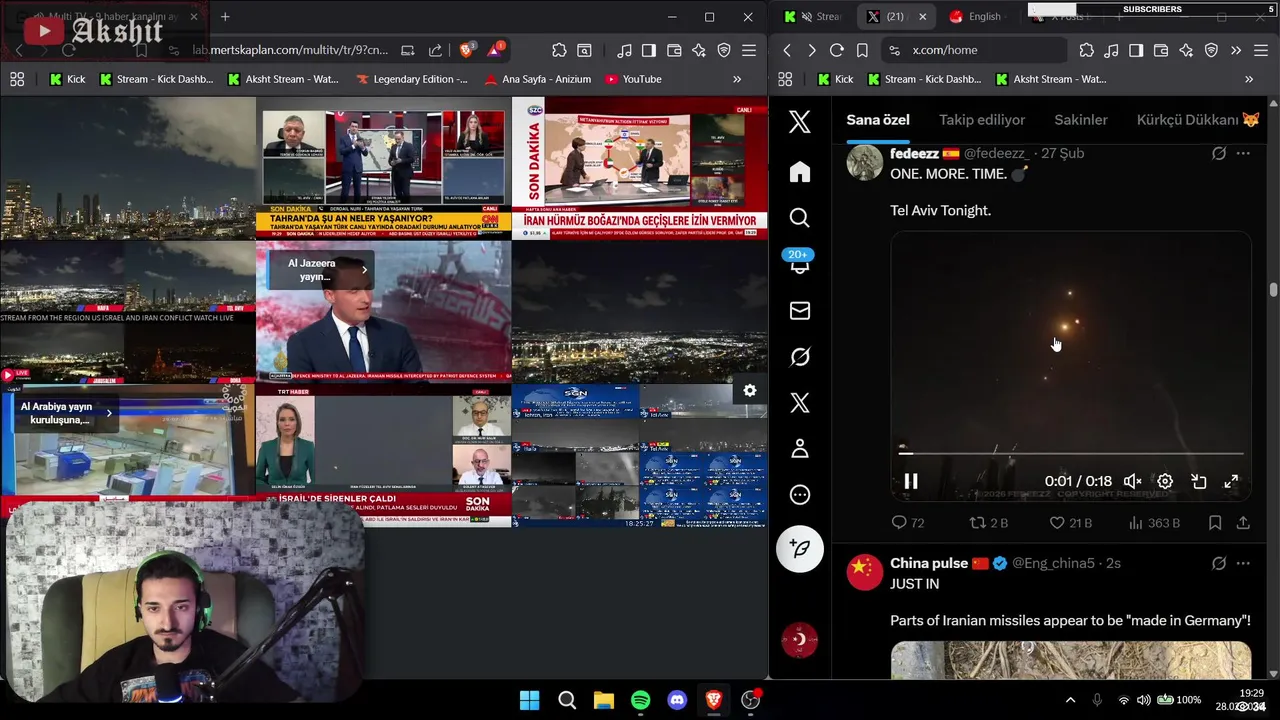Viewport: 1280px width, 720px height.
Task: Open Grok from the X sidebar
Action: (800, 357)
